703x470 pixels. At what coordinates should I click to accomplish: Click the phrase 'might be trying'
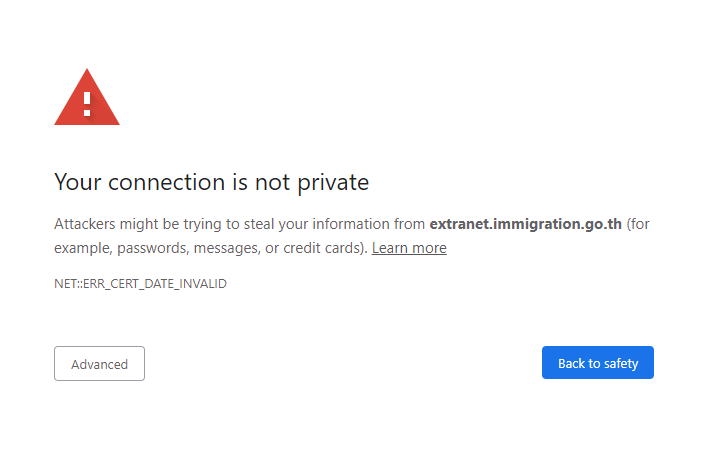click(x=172, y=224)
